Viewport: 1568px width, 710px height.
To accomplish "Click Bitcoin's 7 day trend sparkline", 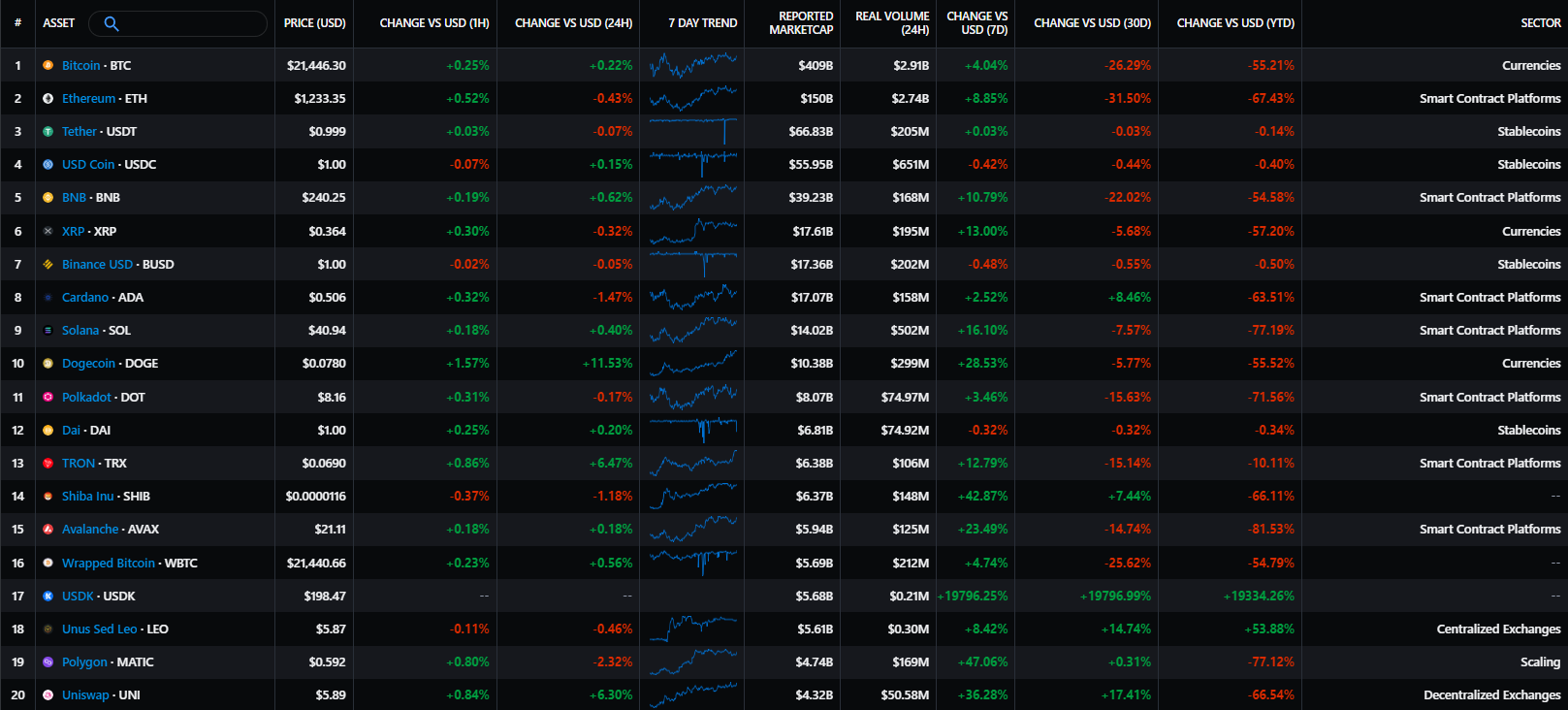I will tap(692, 65).
